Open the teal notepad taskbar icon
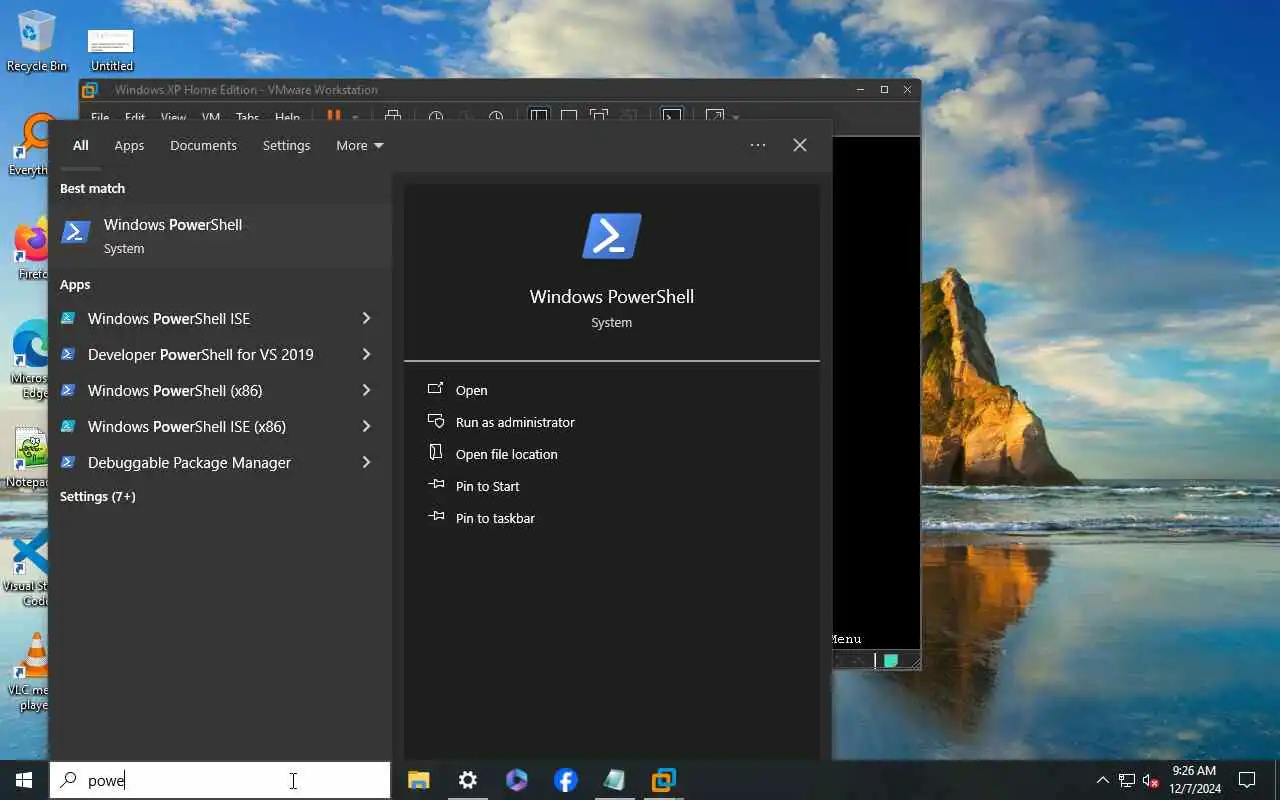The height and width of the screenshot is (800, 1280). click(614, 780)
